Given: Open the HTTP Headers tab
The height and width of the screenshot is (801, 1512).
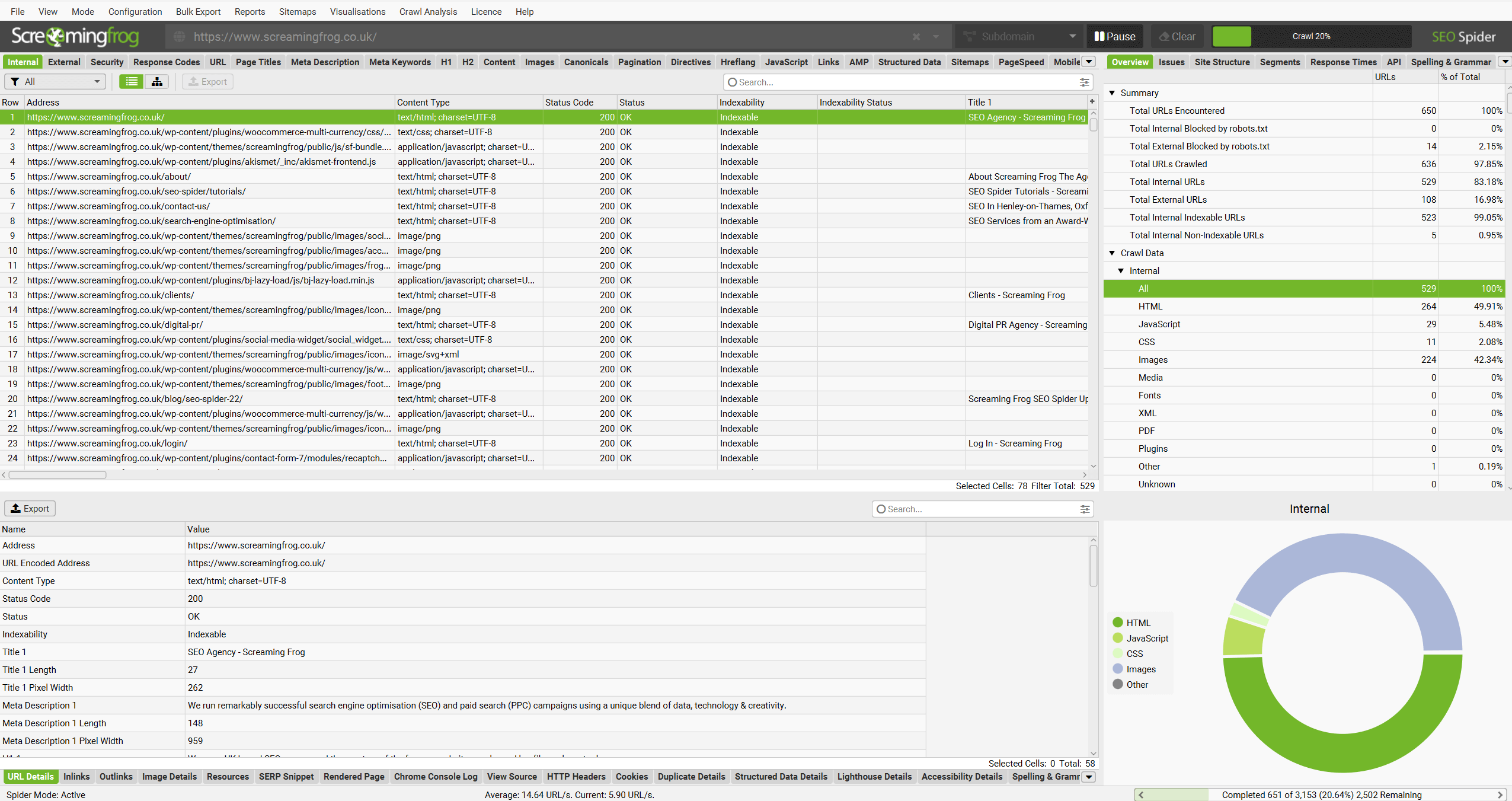Looking at the screenshot, I should tap(576, 777).
